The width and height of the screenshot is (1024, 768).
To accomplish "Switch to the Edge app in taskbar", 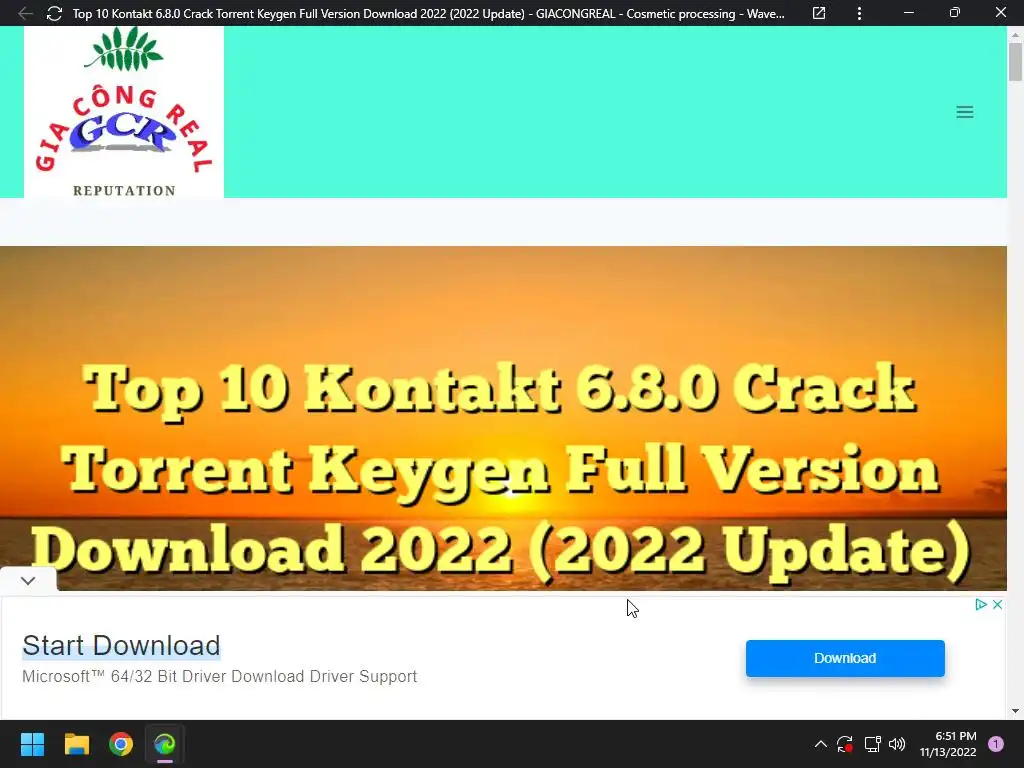I will coord(165,744).
